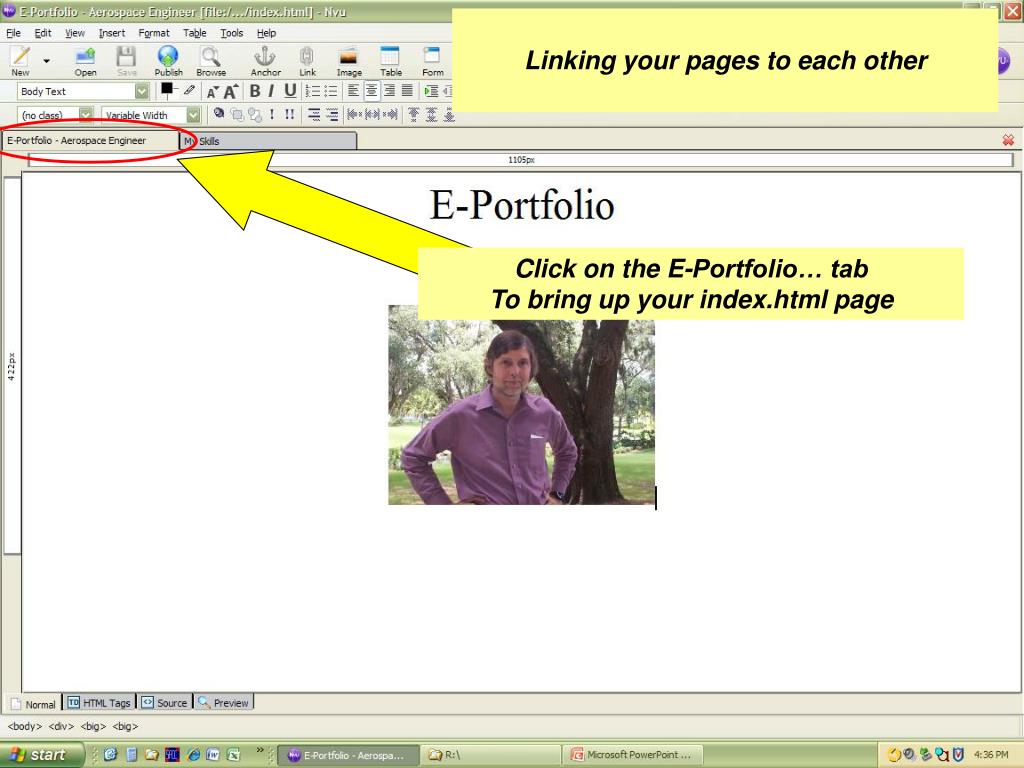1024x768 pixels.
Task: Open the Edit menu
Action: 43,33
